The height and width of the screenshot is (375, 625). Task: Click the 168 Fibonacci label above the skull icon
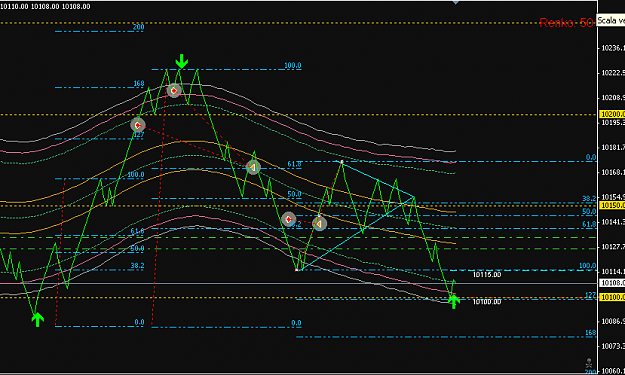coord(591,332)
